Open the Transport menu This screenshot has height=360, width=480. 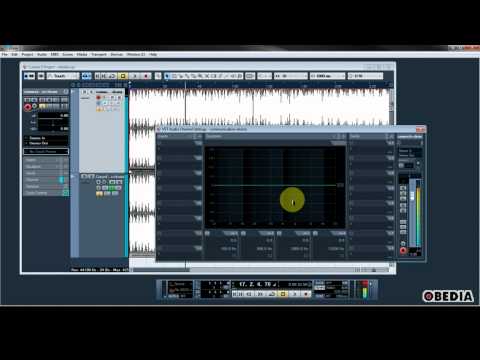point(99,54)
